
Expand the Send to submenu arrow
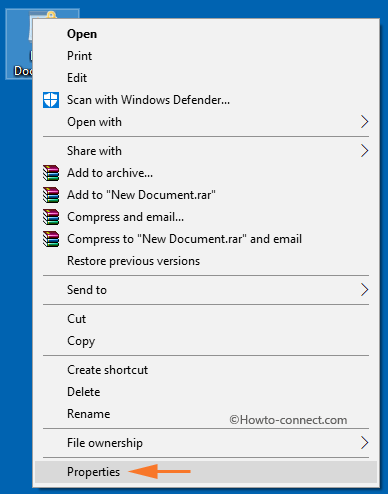point(364,290)
